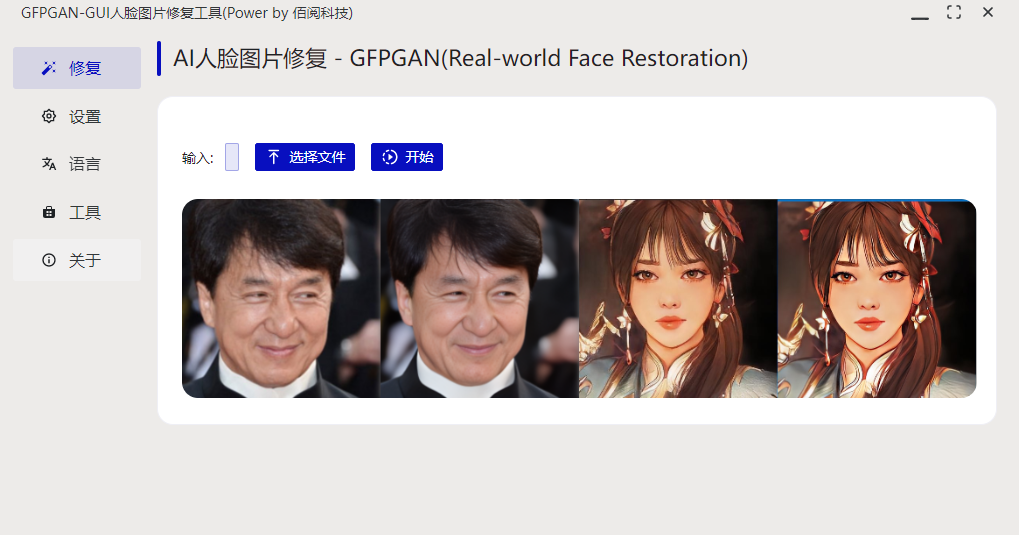The width and height of the screenshot is (1019, 535).
Task: Switch to the 语言 sidebar tab
Action: point(77,164)
